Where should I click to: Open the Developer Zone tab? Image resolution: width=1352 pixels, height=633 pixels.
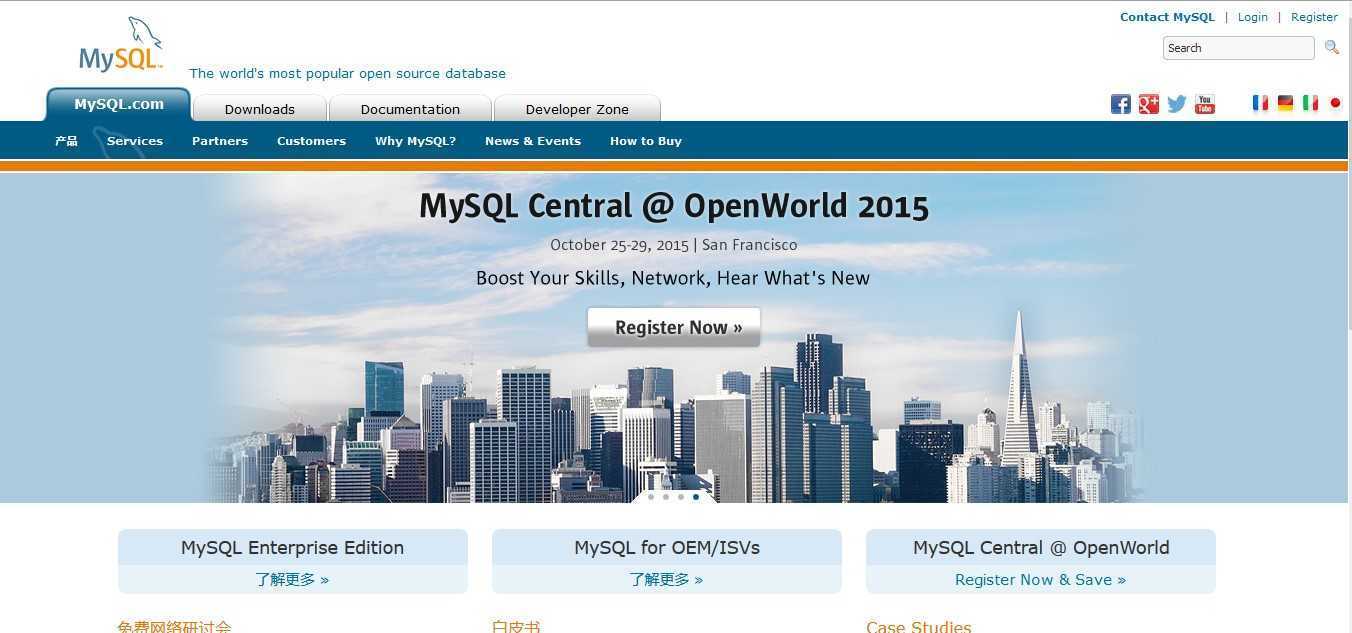click(577, 109)
